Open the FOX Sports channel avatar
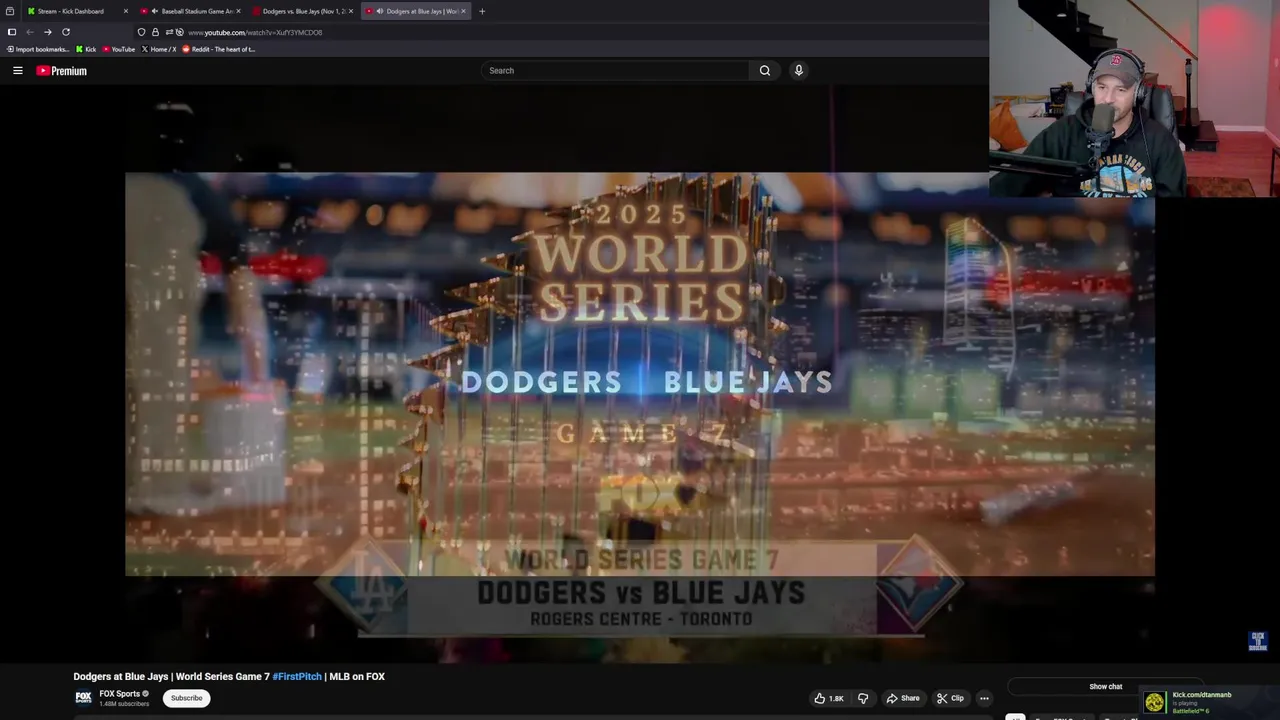This screenshot has width=1280, height=720. pos(83,698)
